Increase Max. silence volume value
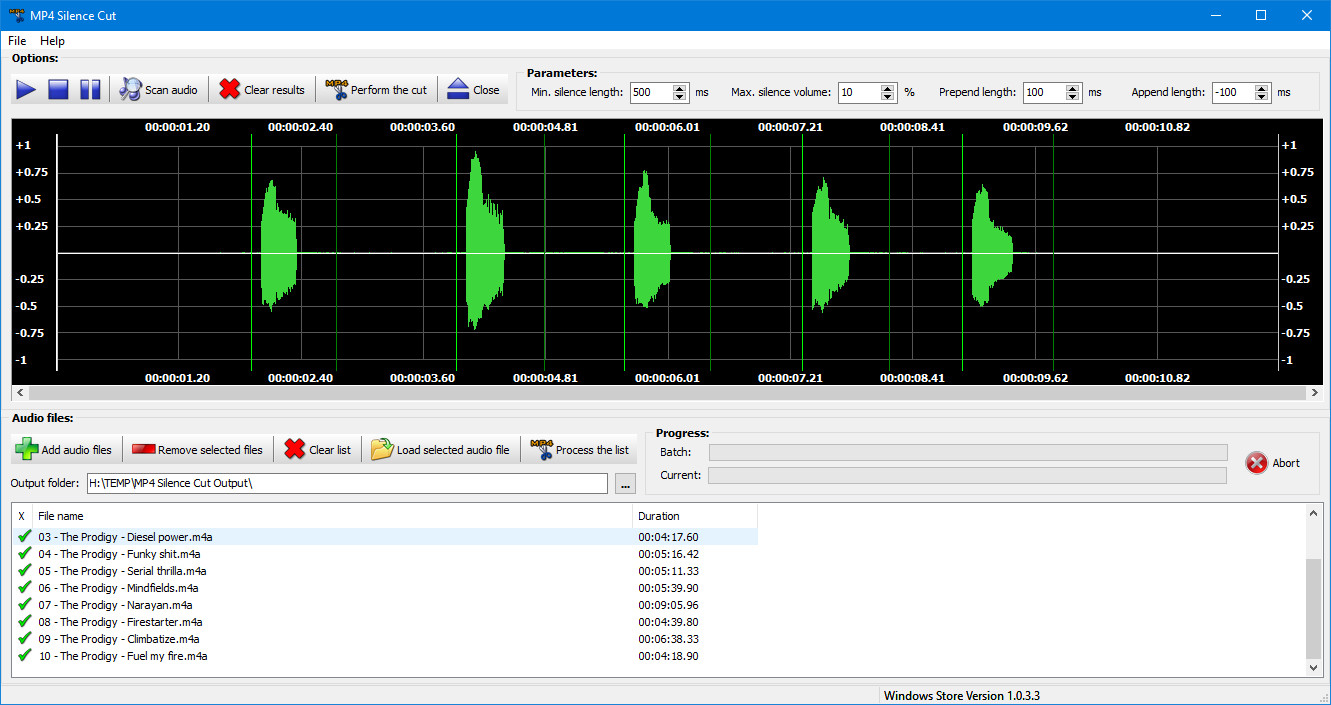Image resolution: width=1331 pixels, height=705 pixels. (x=888, y=87)
